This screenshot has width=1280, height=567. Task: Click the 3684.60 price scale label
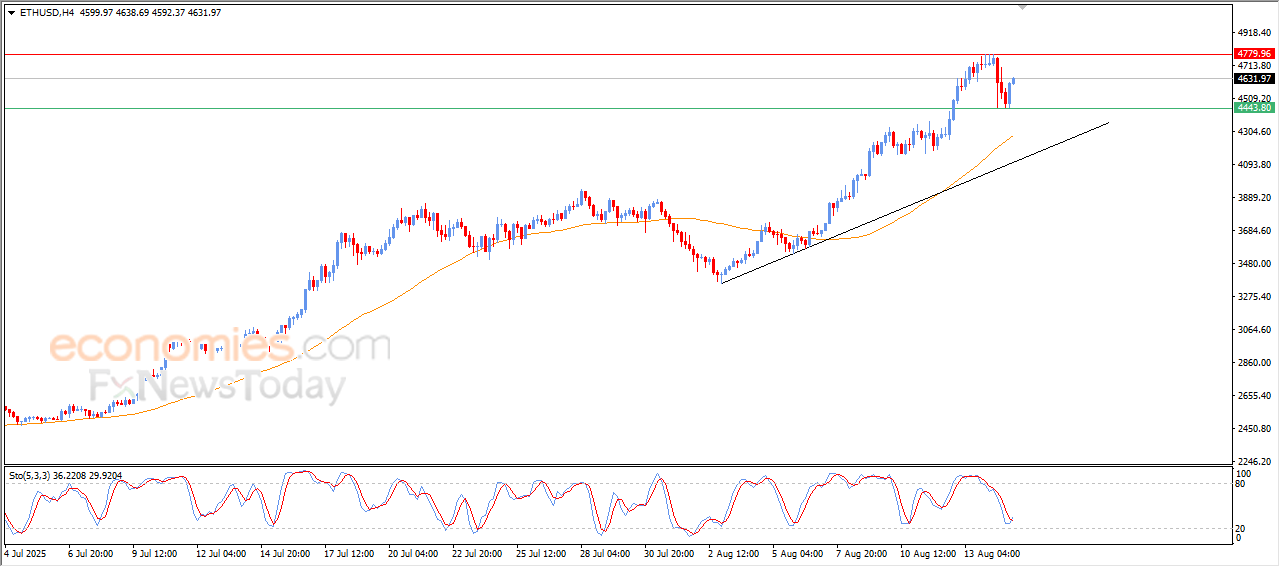tap(1253, 231)
